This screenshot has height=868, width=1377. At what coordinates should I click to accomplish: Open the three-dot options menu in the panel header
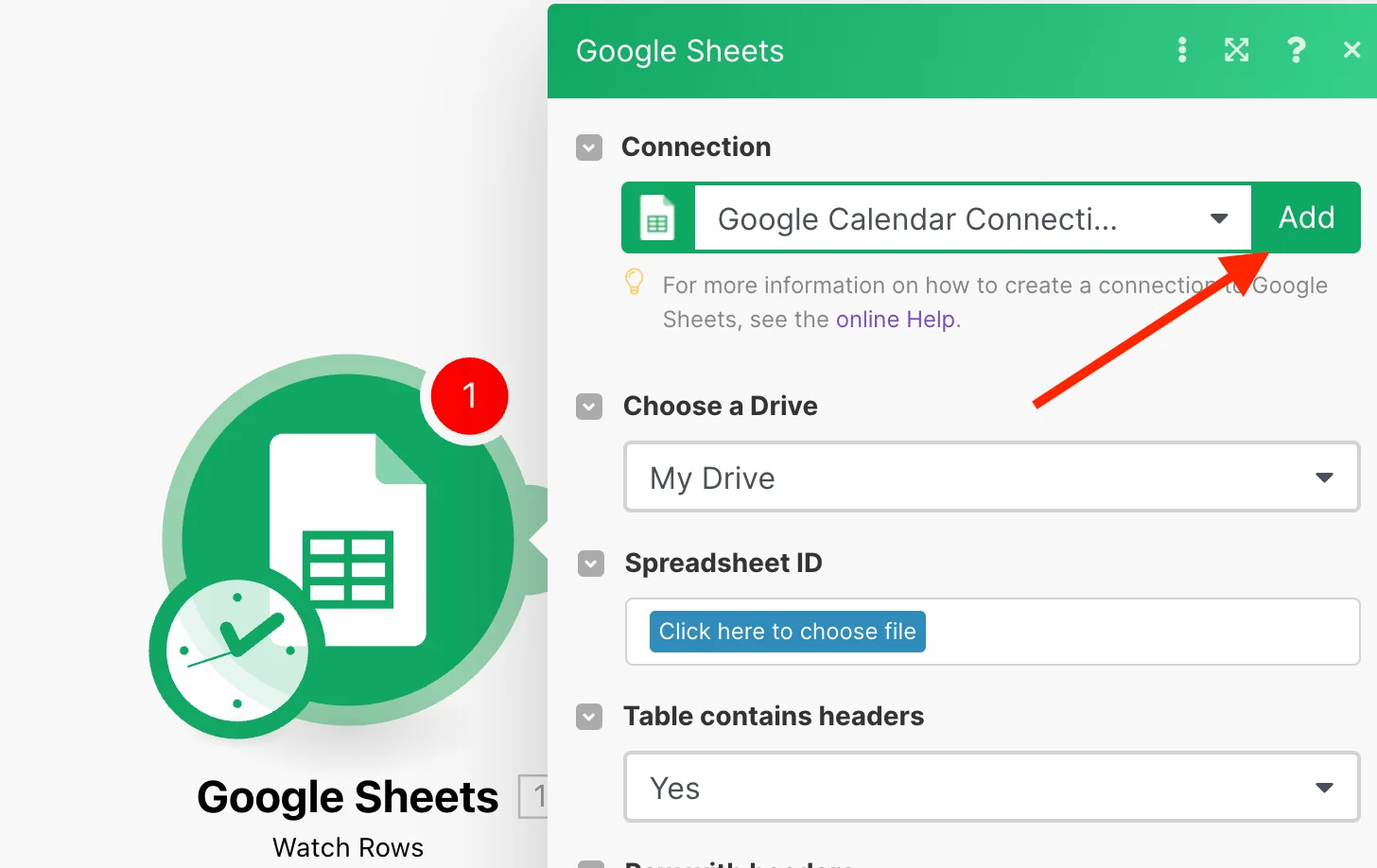(x=1181, y=50)
